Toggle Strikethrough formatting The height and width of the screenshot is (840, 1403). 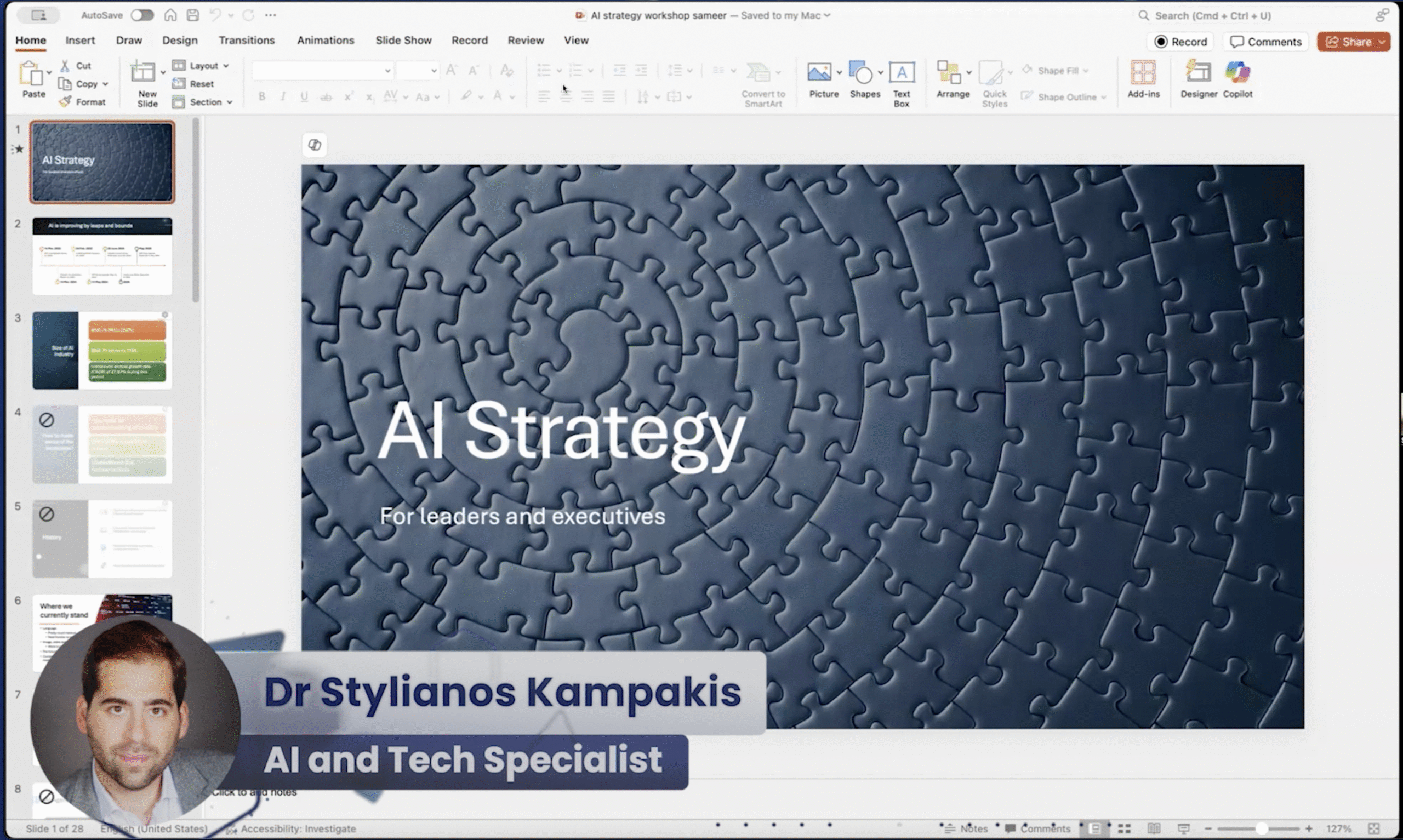[326, 97]
